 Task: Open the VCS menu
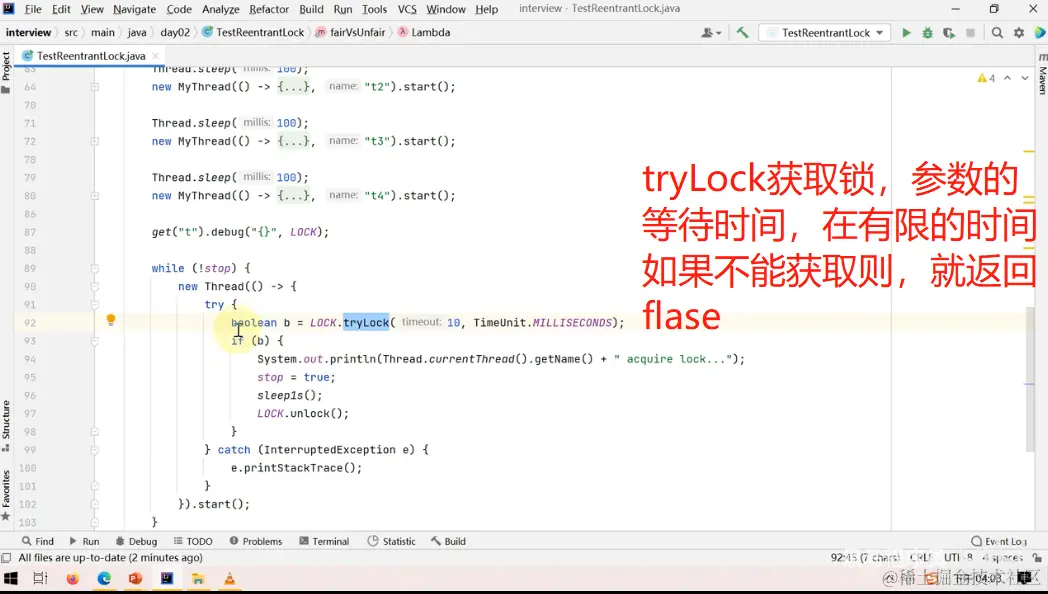coord(407,9)
